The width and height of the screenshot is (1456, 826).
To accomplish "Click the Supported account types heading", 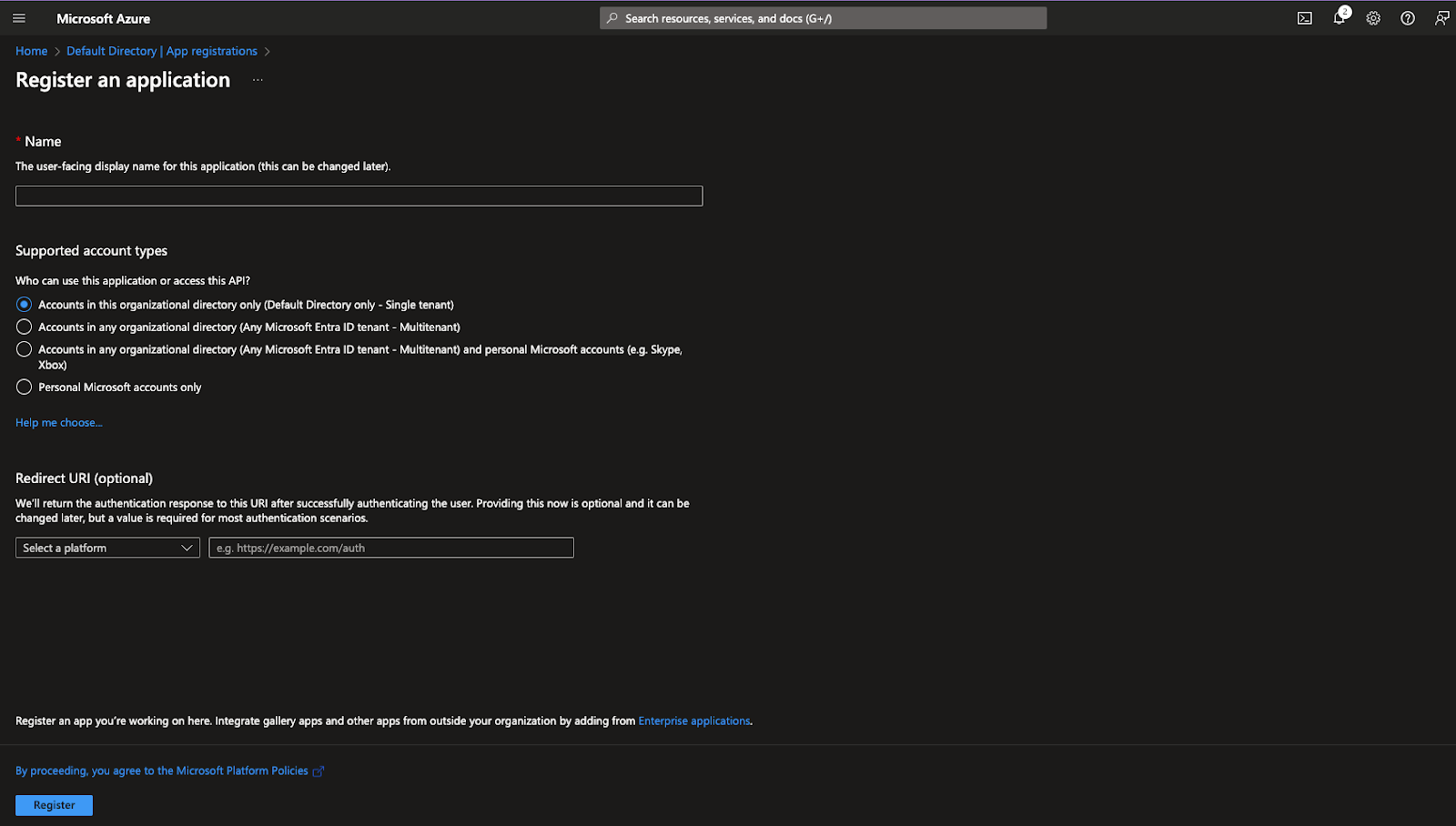I will 91,251.
